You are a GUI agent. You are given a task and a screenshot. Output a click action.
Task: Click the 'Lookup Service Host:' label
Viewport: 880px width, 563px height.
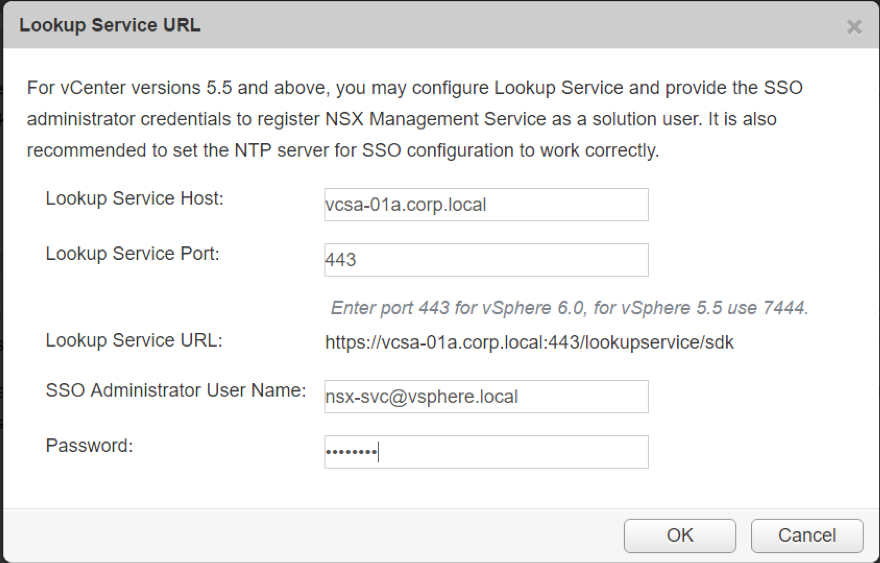click(135, 198)
